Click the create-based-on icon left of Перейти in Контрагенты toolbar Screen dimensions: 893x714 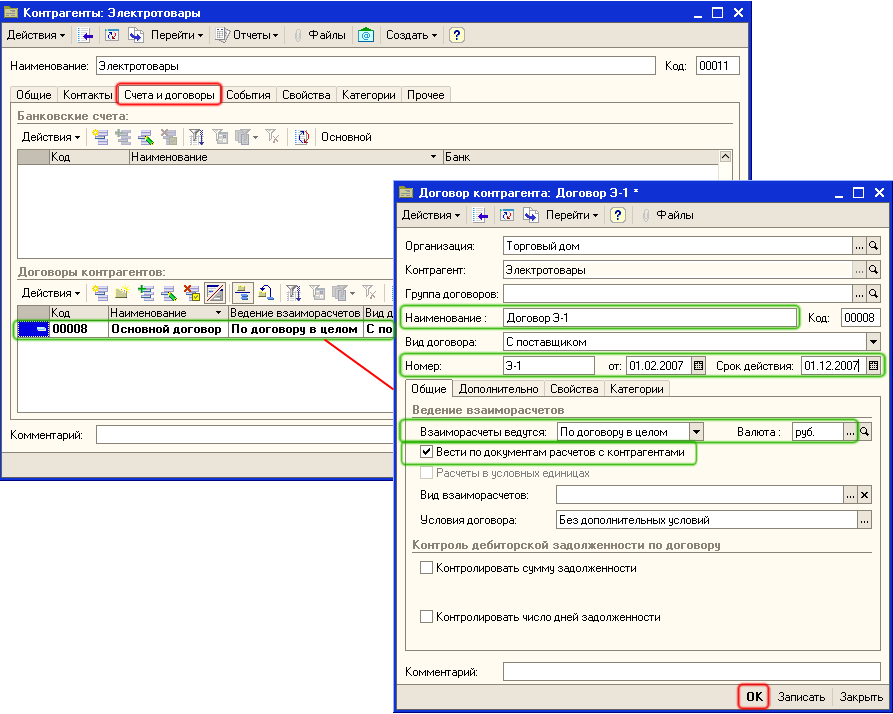tap(136, 35)
